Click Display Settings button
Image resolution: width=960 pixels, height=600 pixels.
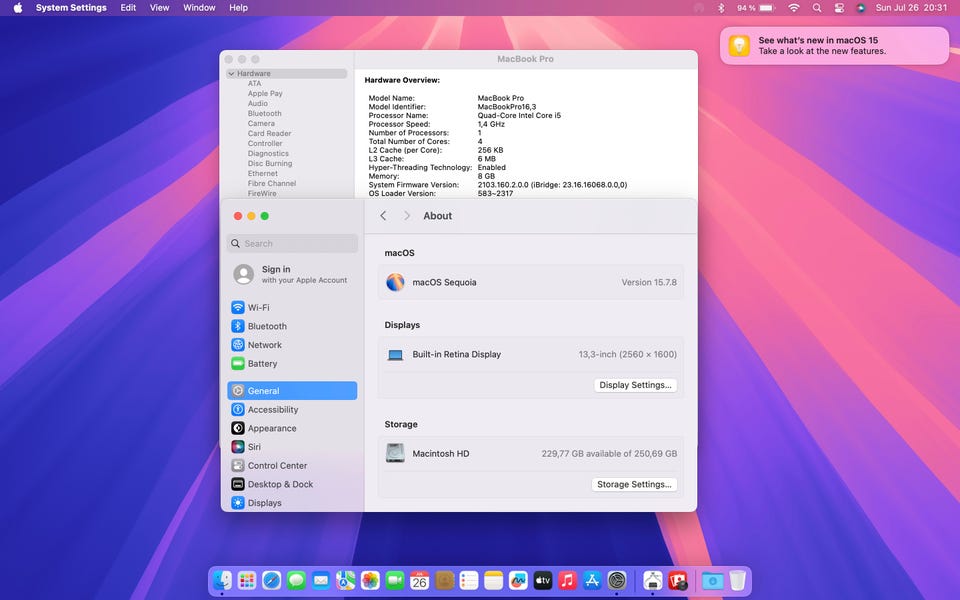(x=636, y=385)
